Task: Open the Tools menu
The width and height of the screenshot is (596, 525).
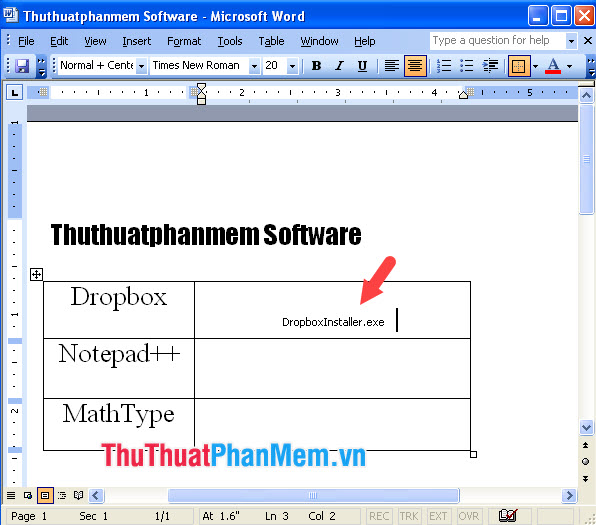Action: tap(230, 41)
